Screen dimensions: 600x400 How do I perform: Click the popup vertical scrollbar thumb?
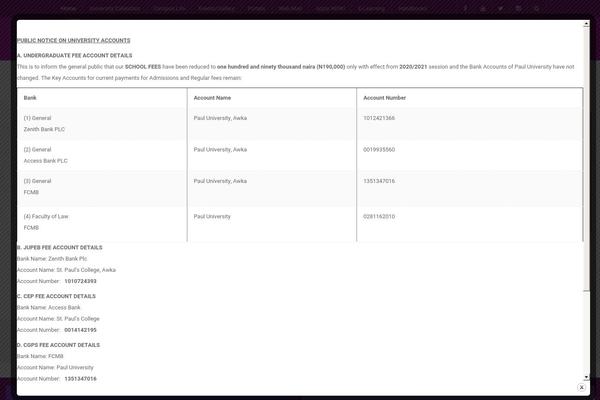[586, 159]
